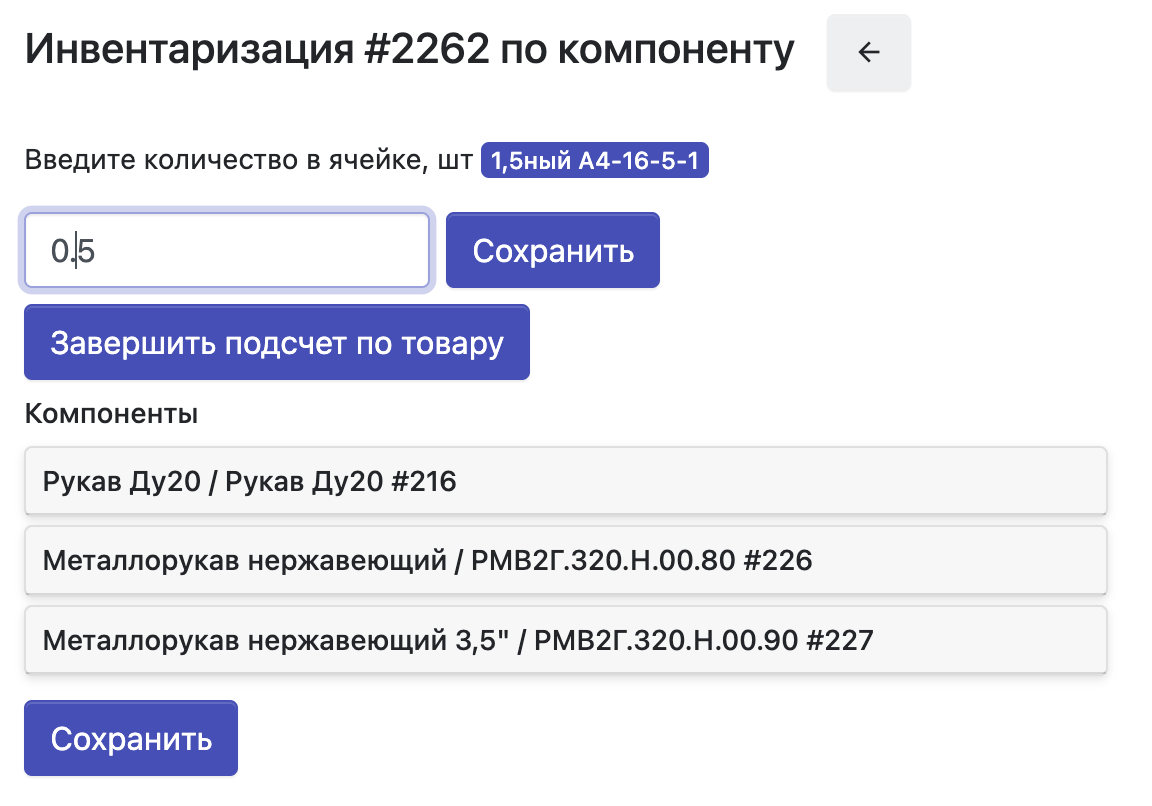
Task: Click the "Введите количество в ячейке, шт" label
Action: coord(248,161)
